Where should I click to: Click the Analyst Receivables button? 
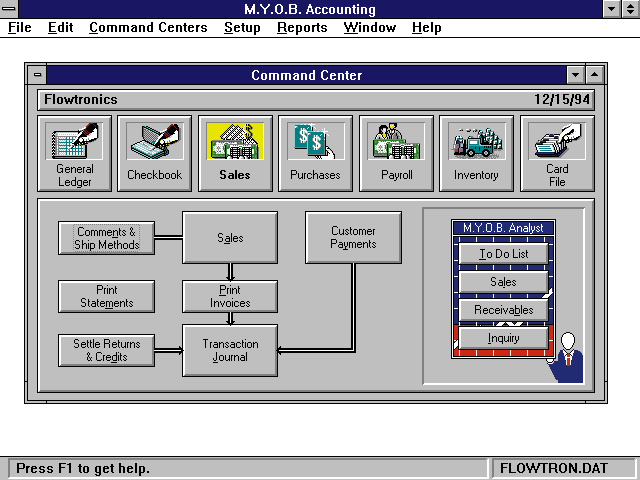(503, 310)
